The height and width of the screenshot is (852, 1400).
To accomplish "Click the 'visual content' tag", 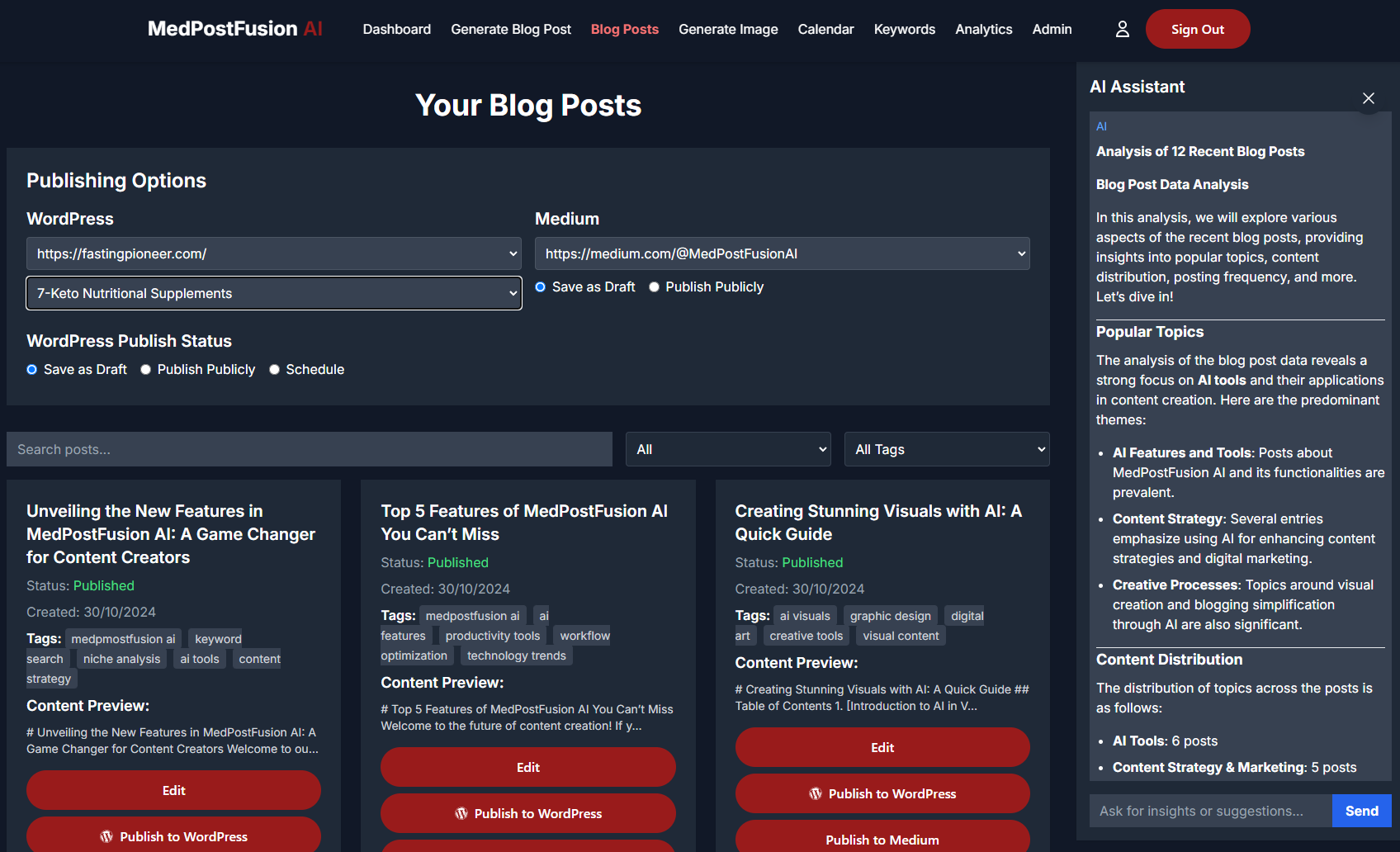I will coord(901,636).
